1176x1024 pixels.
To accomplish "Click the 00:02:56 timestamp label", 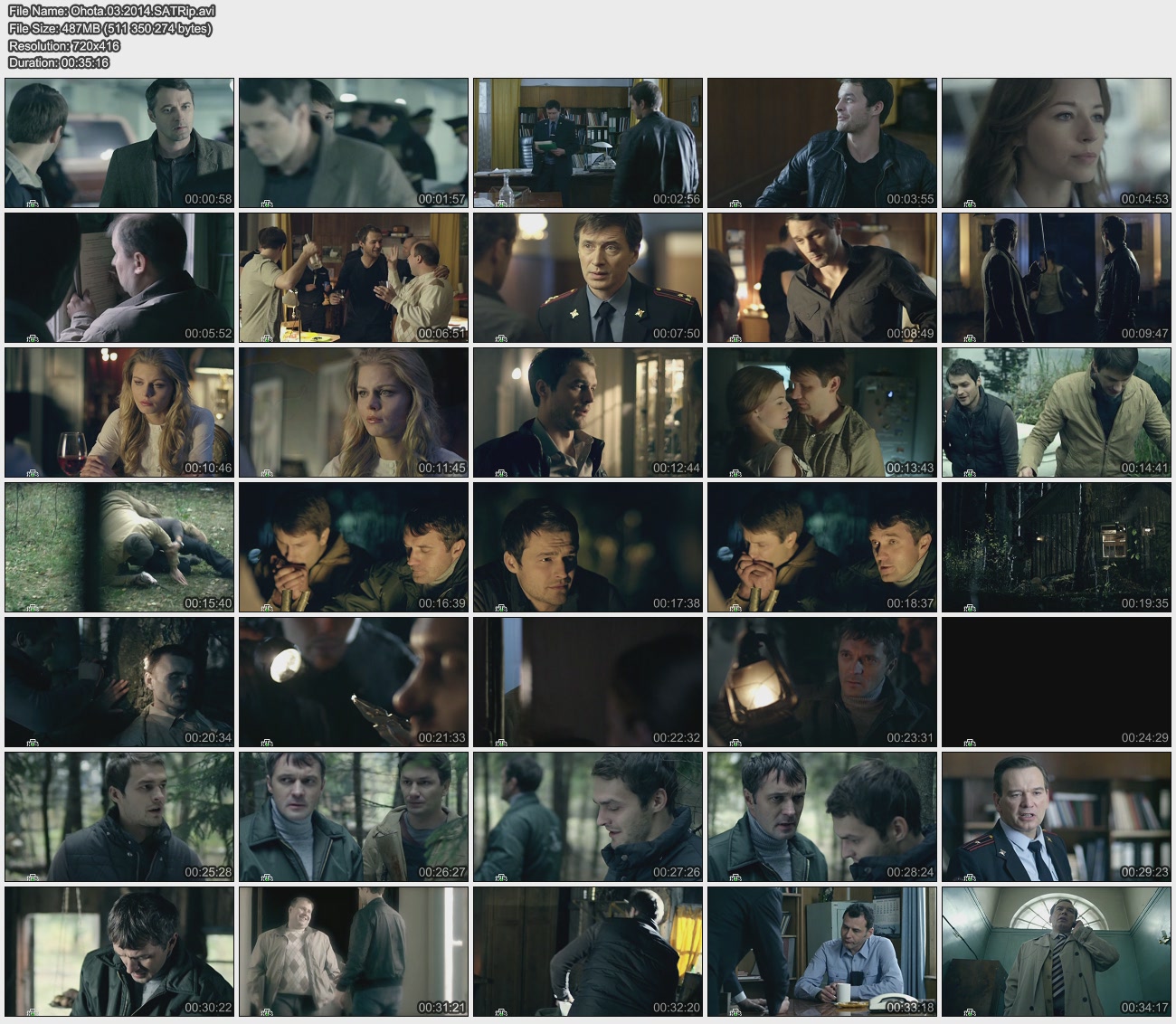I will (676, 199).
